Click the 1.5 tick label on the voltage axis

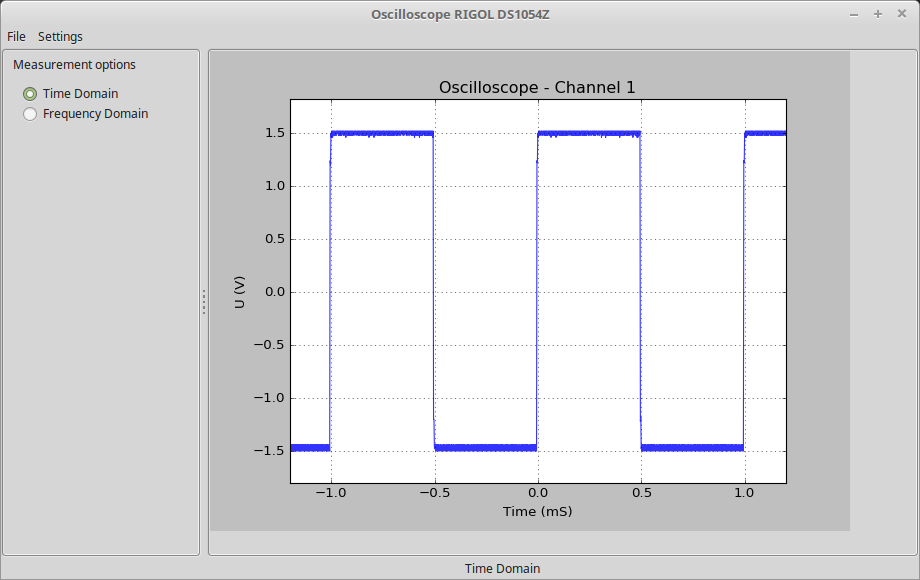point(272,133)
